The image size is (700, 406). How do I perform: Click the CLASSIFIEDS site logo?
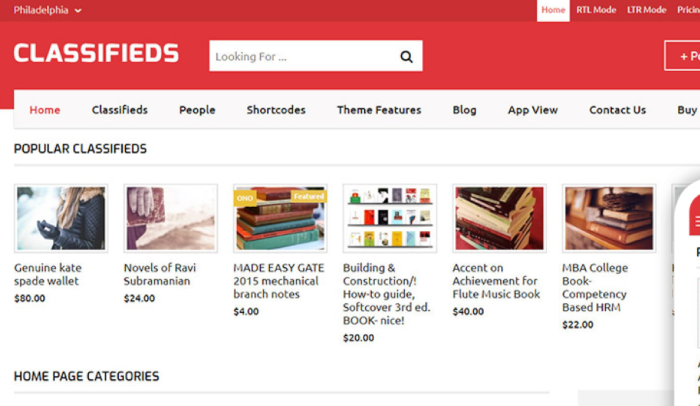(x=96, y=54)
